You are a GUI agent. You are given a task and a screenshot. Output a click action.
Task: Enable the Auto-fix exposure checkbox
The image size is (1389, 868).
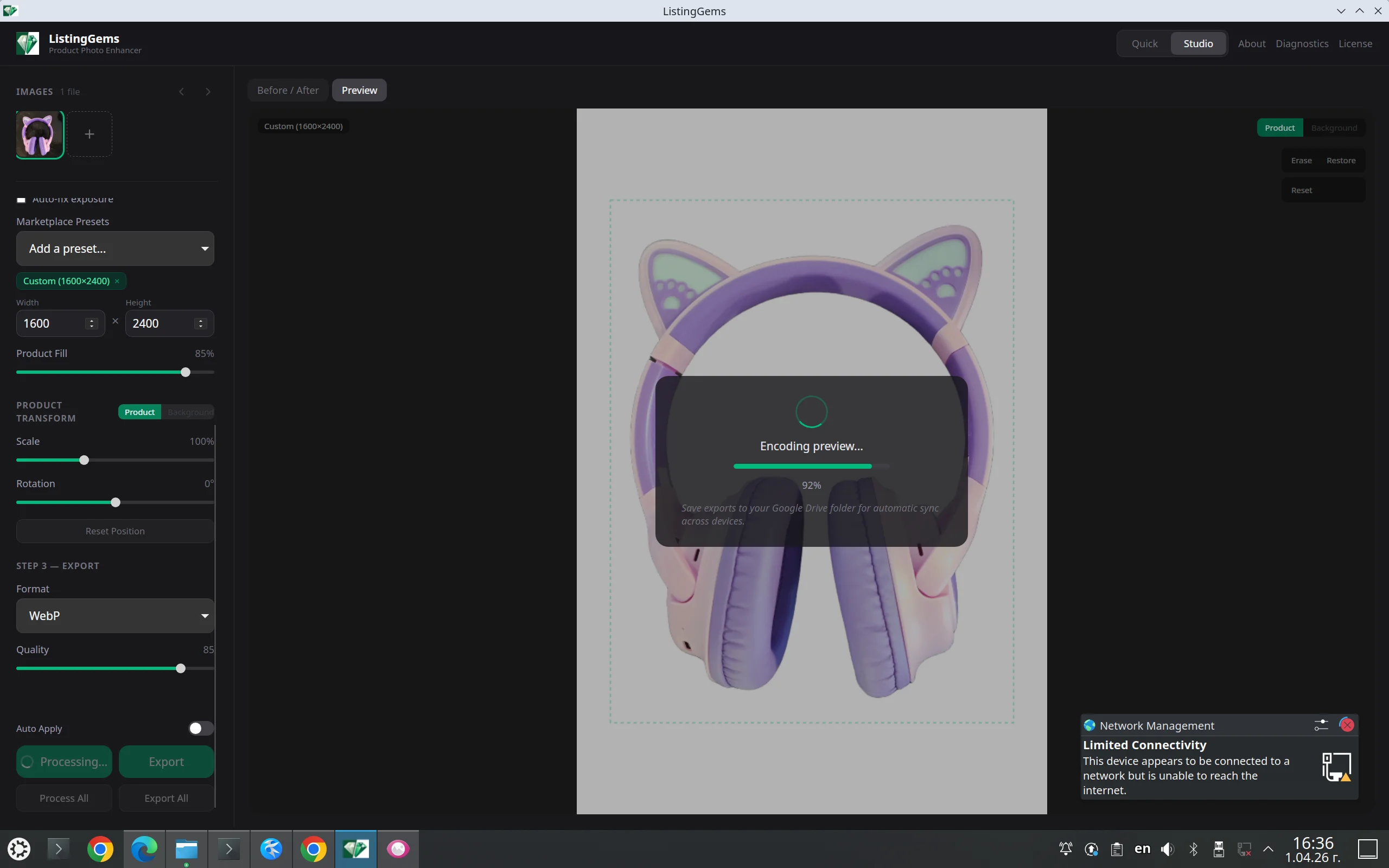click(21, 199)
